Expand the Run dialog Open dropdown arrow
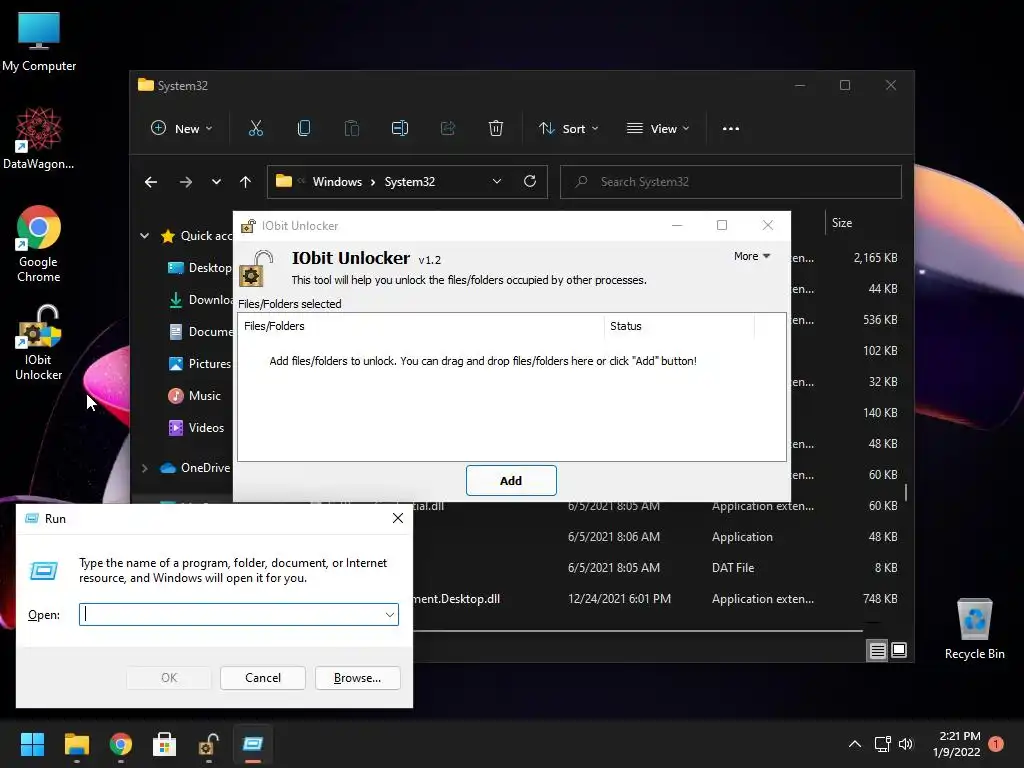 tap(390, 615)
